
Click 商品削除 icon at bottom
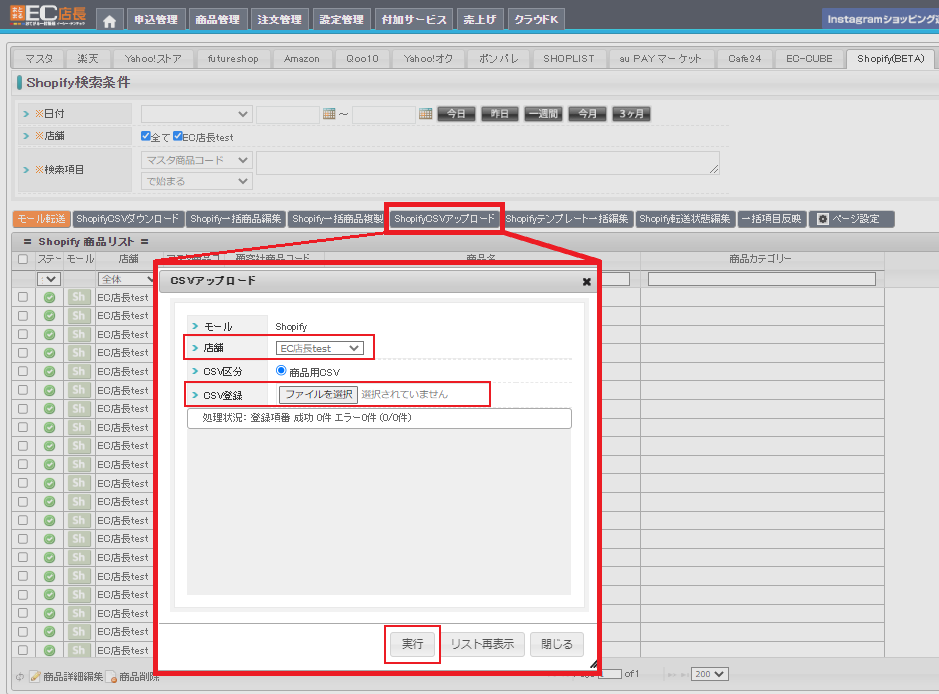click(x=111, y=677)
